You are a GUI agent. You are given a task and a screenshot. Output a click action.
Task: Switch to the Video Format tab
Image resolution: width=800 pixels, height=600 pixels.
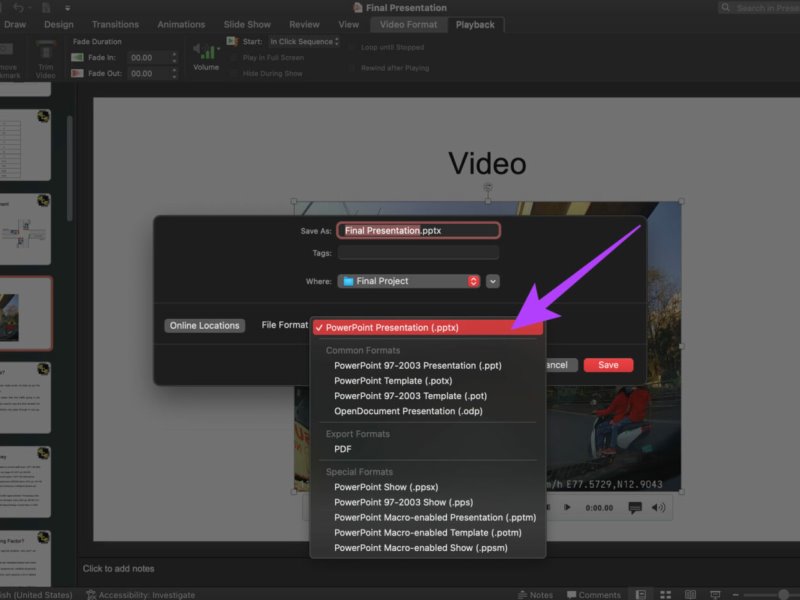[408, 24]
